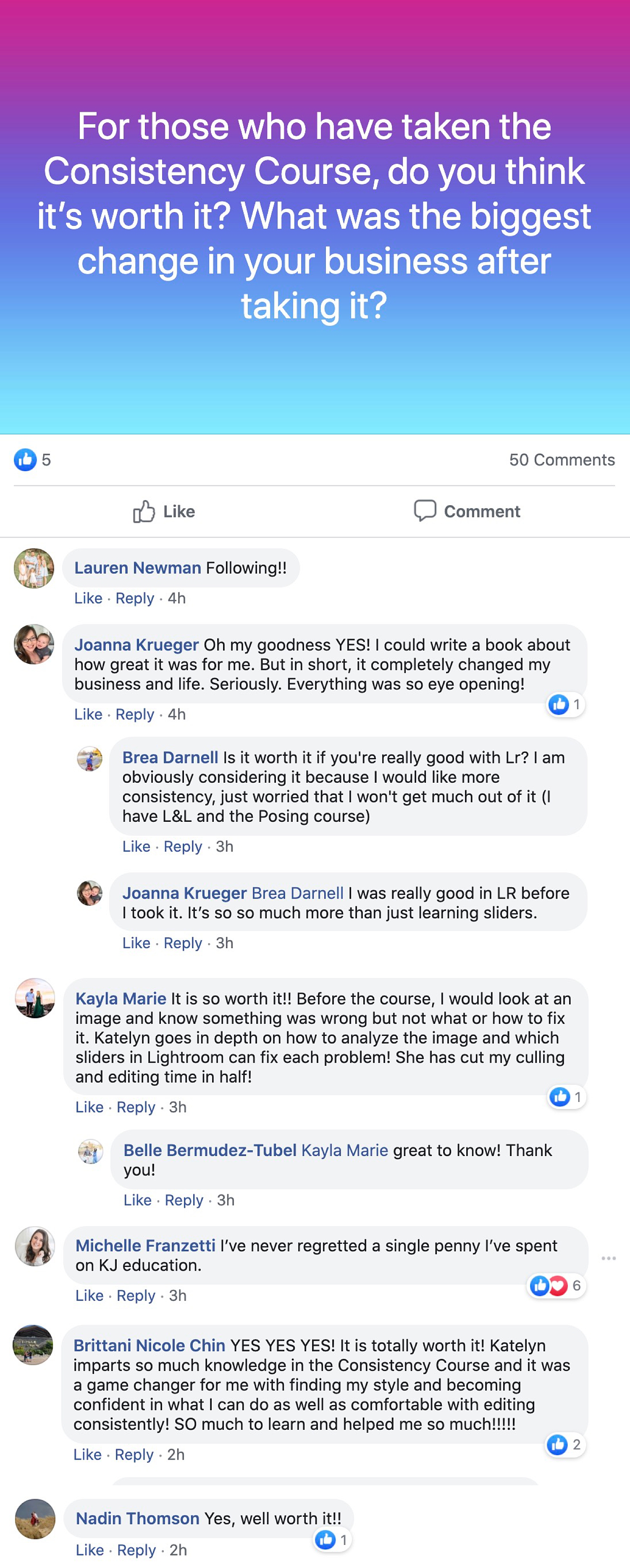
Task: Open the 50 Comments link
Action: point(561,459)
